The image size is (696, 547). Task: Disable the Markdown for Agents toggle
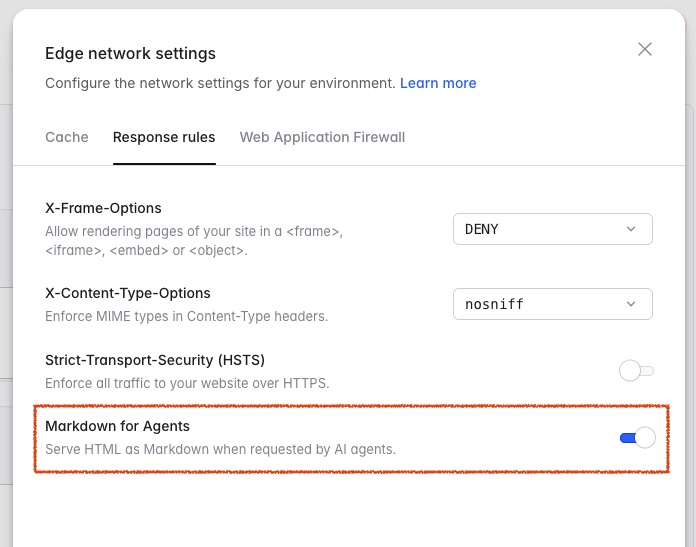637,437
